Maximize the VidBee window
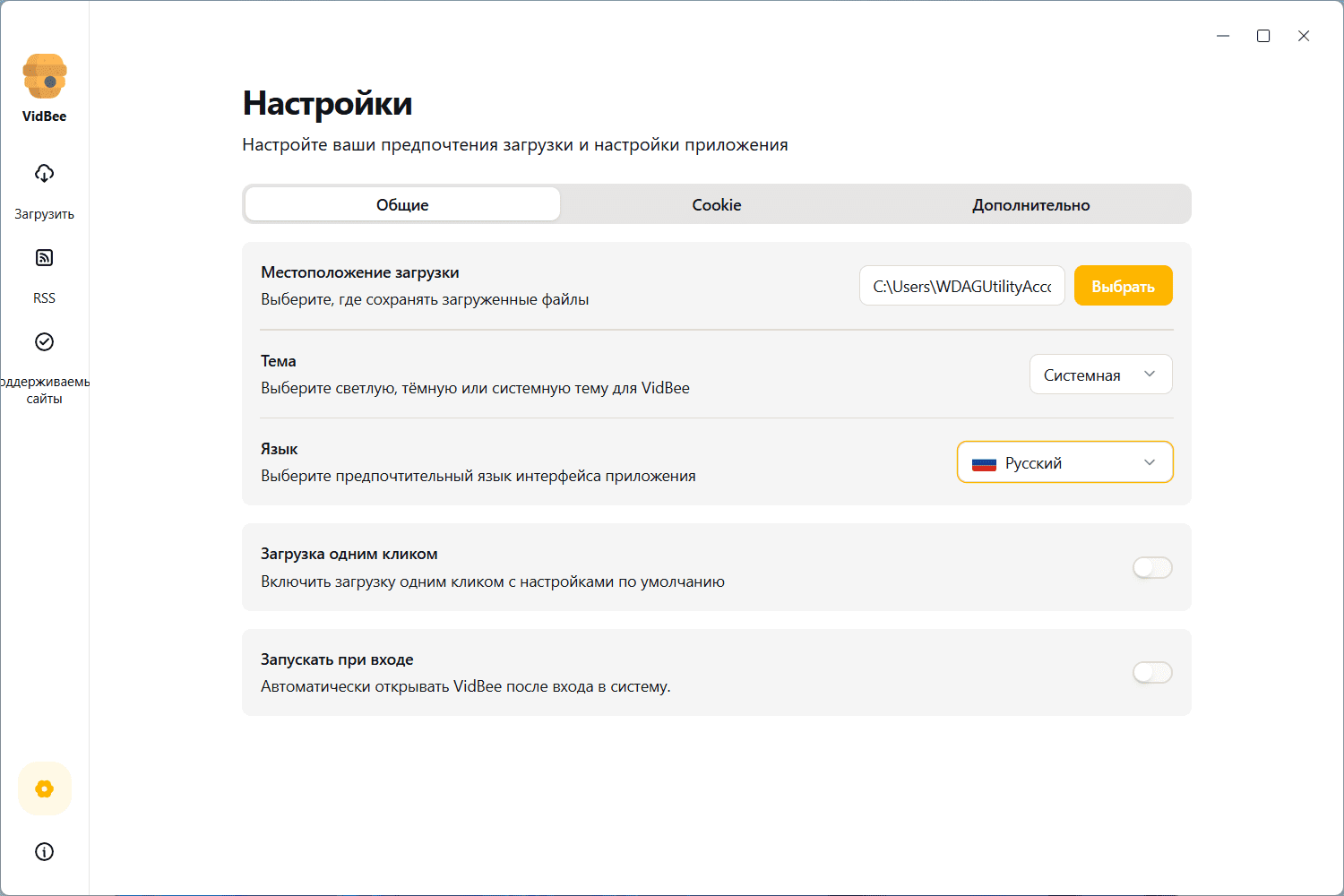The width and height of the screenshot is (1344, 896). pos(1263,36)
